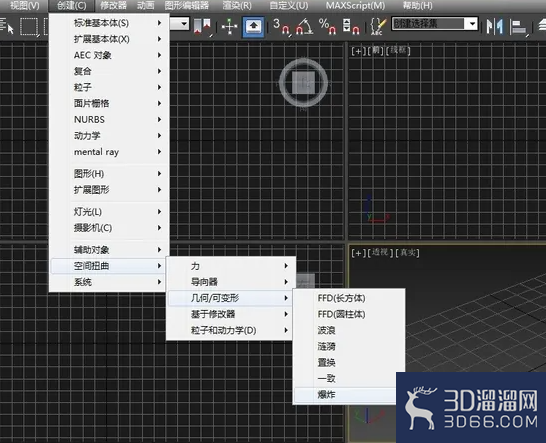Open the 自定义(U) menu
The image size is (546, 443).
click(x=289, y=6)
